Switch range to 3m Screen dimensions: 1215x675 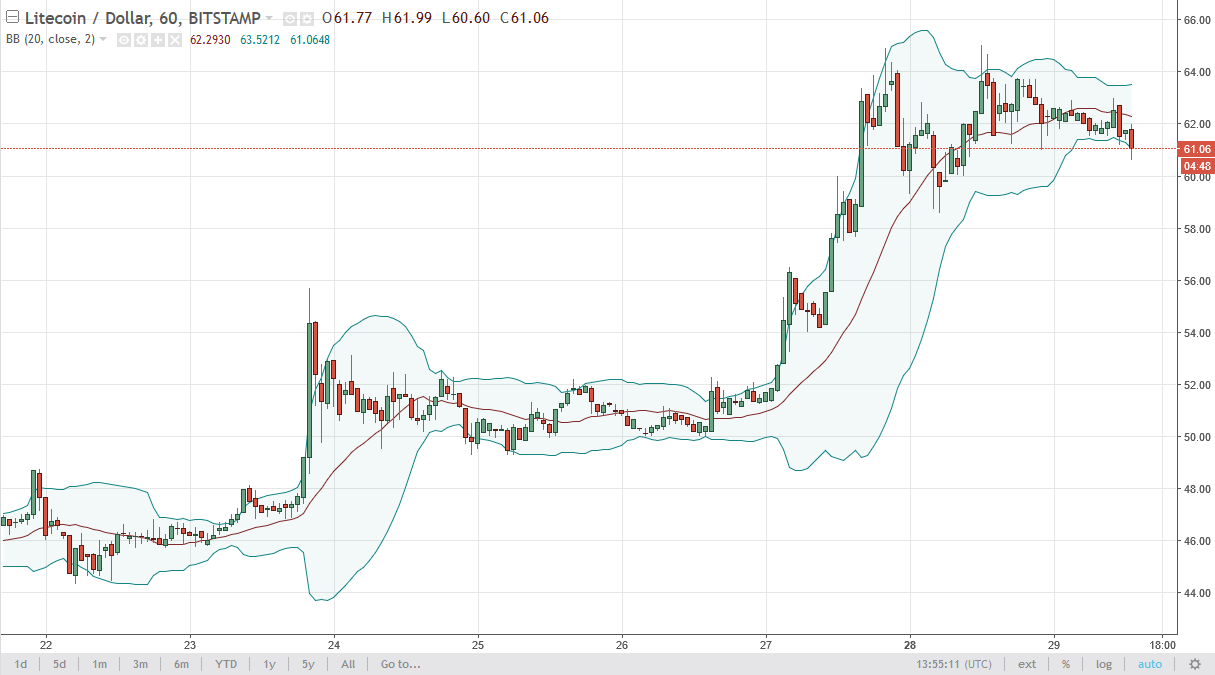(140, 664)
